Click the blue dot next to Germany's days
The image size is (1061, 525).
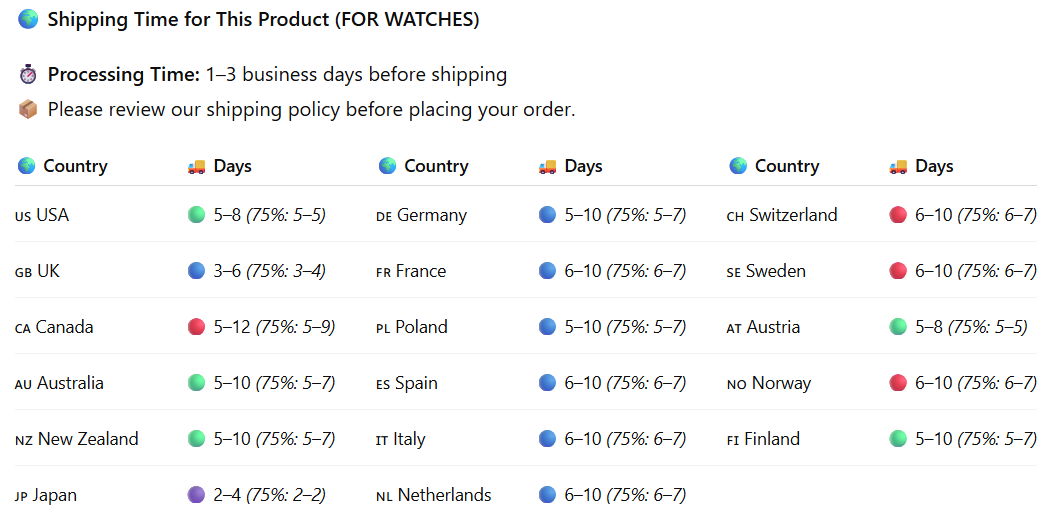(547, 214)
